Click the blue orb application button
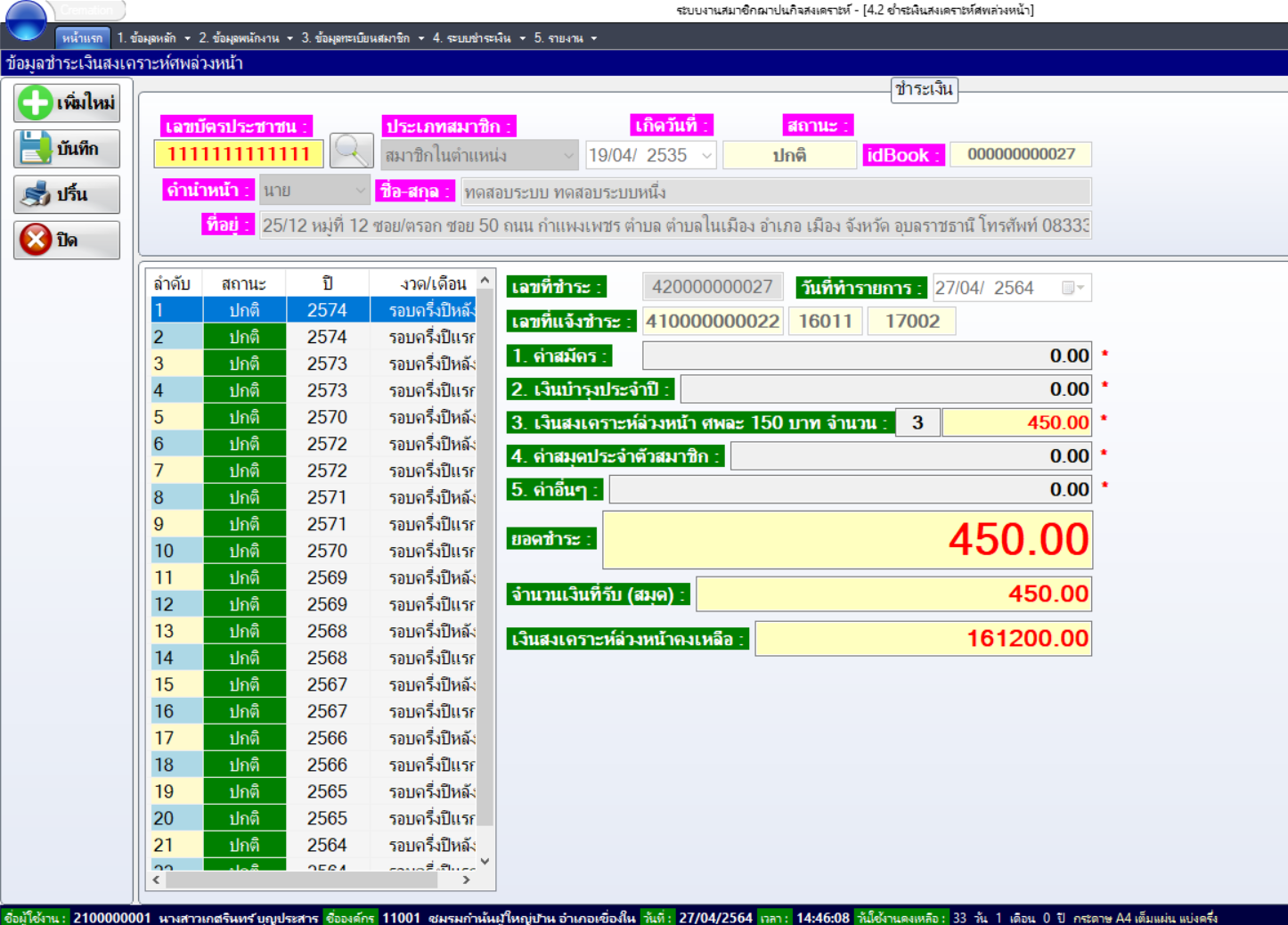Image resolution: width=1288 pixels, height=925 pixels. [x=26, y=20]
